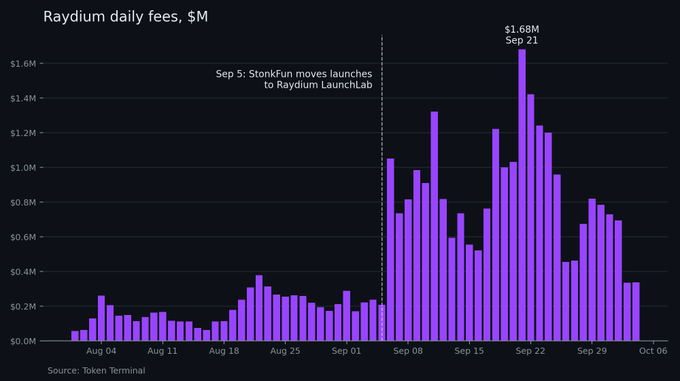The height and width of the screenshot is (381, 680).
Task: Click the '$0.8M' y-axis label
Action: pyautogui.click(x=23, y=202)
